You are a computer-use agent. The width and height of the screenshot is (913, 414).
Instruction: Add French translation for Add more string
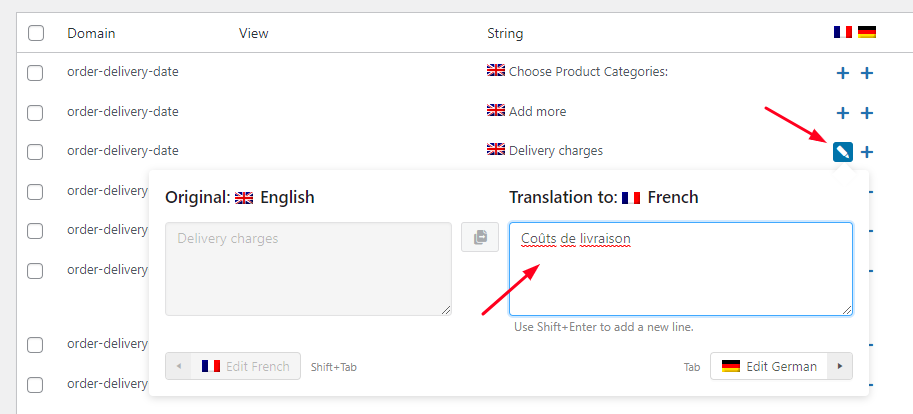pos(843,113)
